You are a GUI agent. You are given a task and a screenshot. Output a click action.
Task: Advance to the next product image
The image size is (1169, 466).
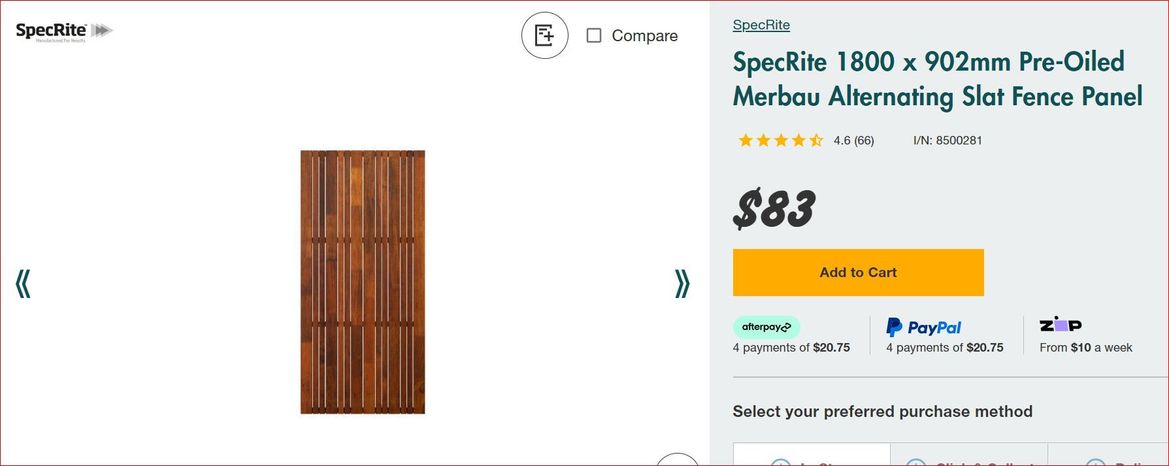tap(682, 284)
